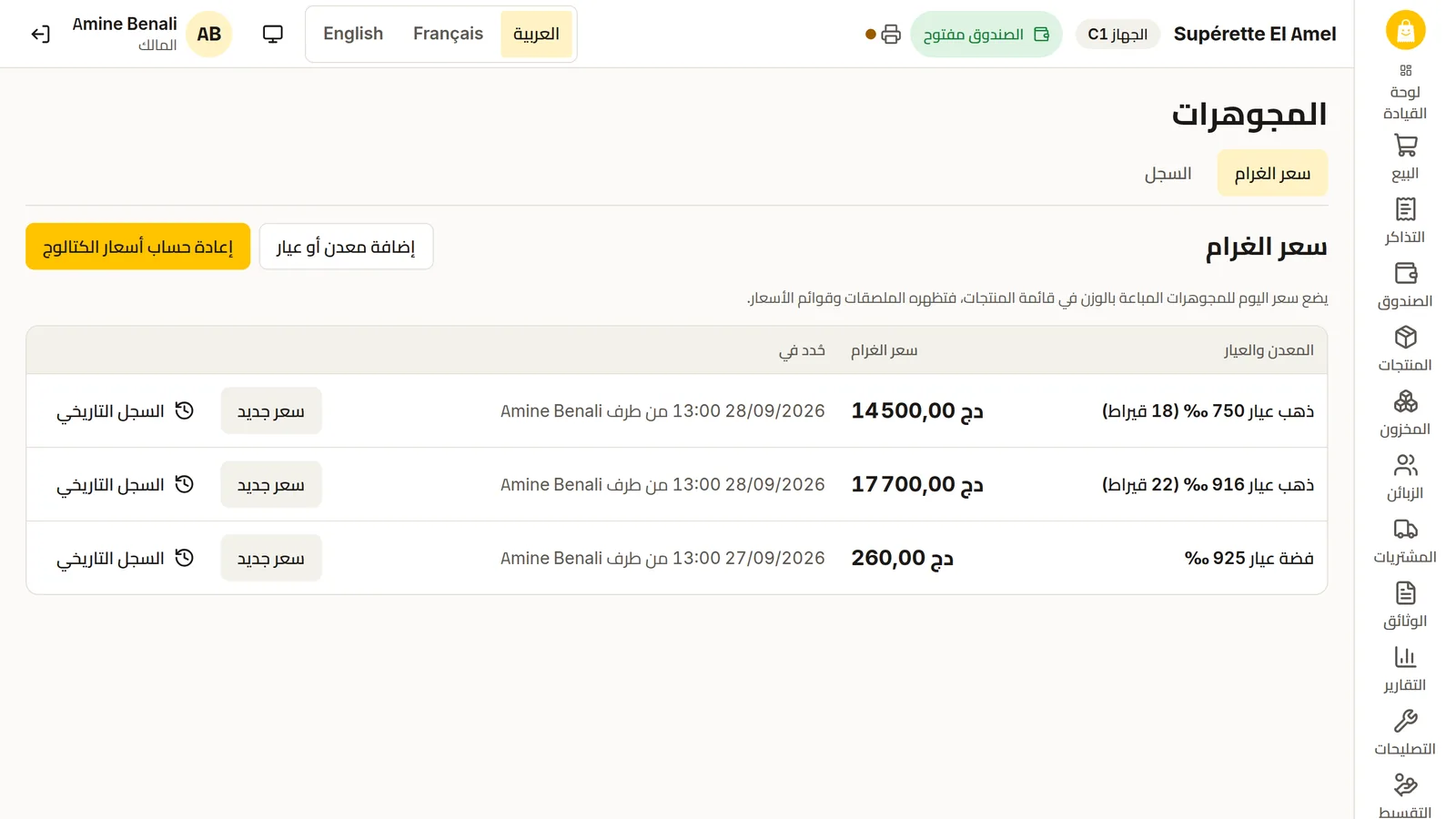Set new price for 916‰ gold row

(x=271, y=484)
